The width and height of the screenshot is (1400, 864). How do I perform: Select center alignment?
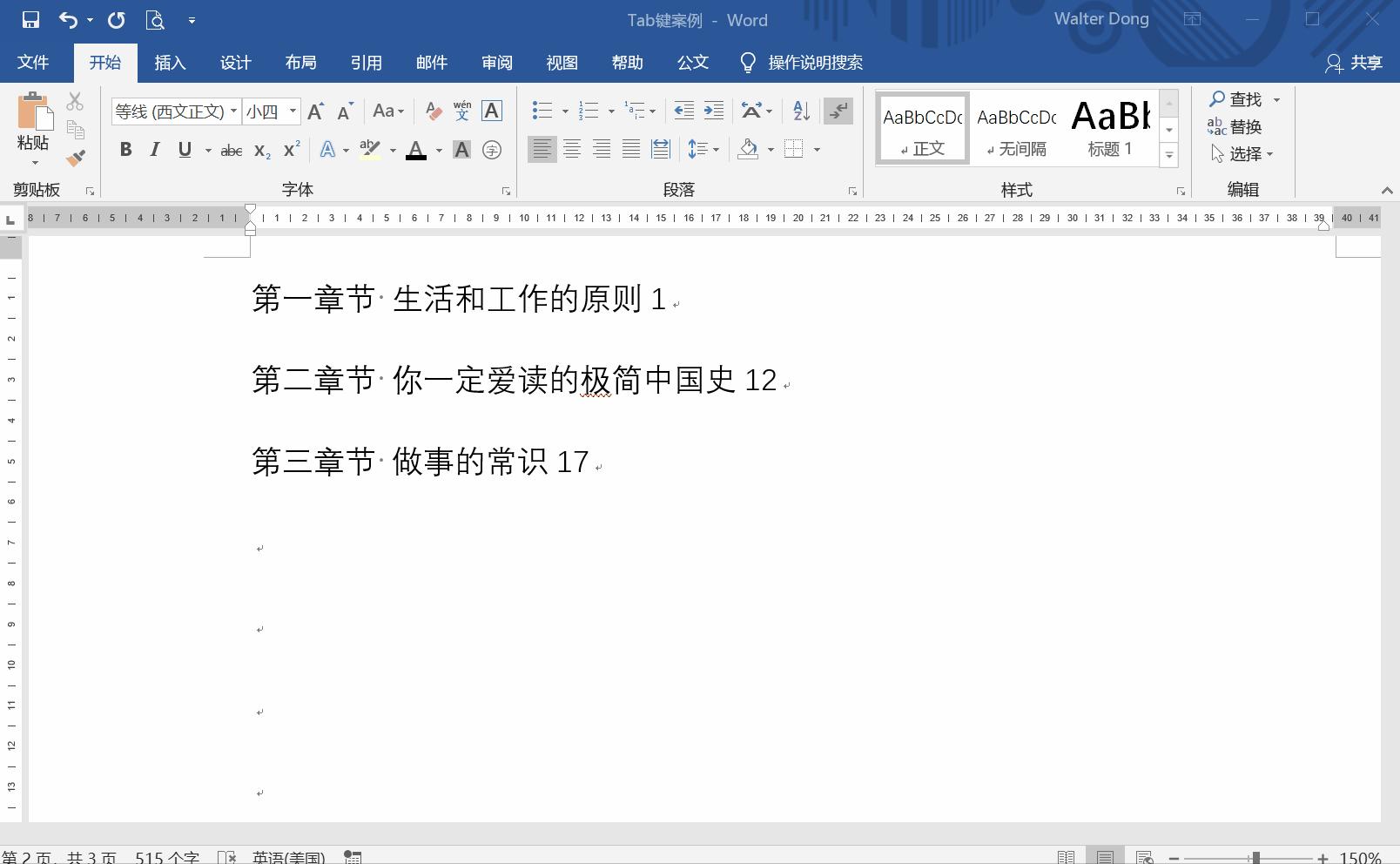572,149
